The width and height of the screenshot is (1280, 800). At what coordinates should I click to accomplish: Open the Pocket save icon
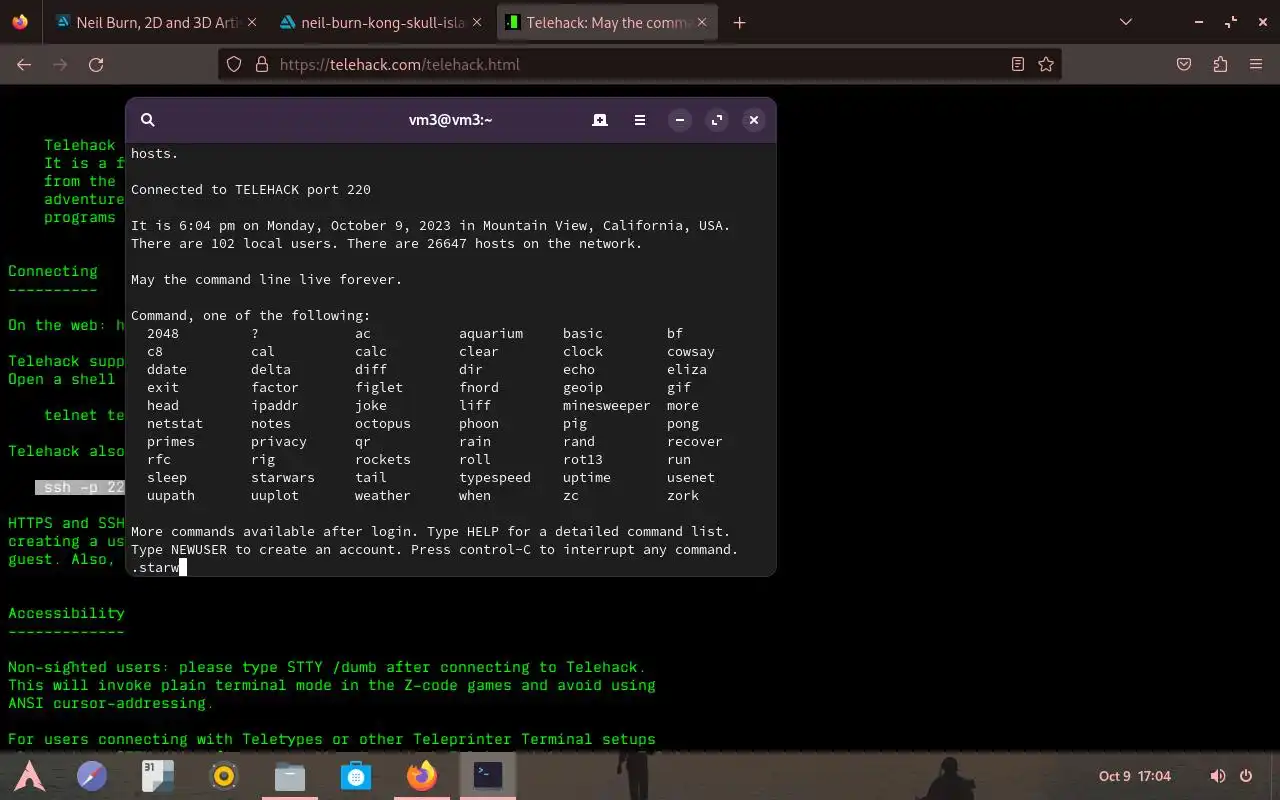pos(1184,64)
